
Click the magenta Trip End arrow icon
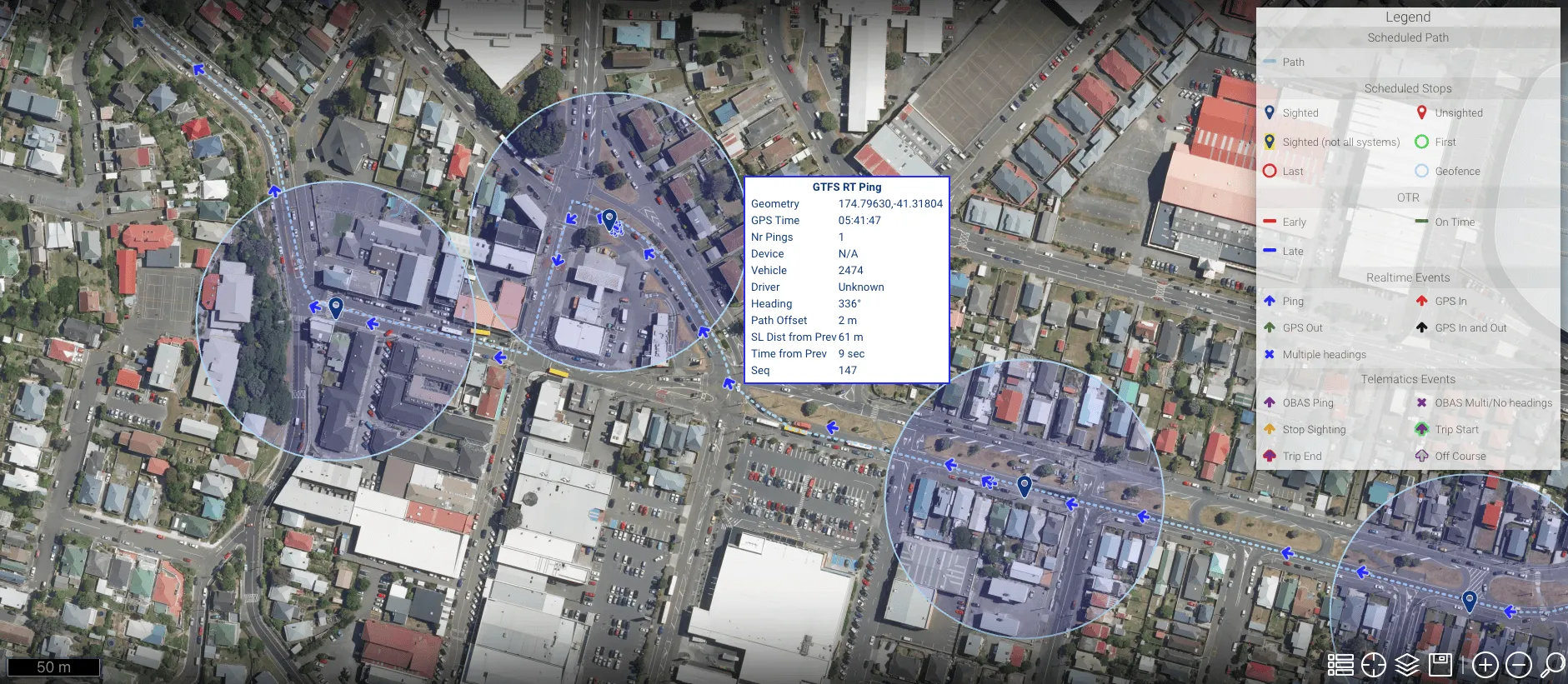click(x=1270, y=456)
